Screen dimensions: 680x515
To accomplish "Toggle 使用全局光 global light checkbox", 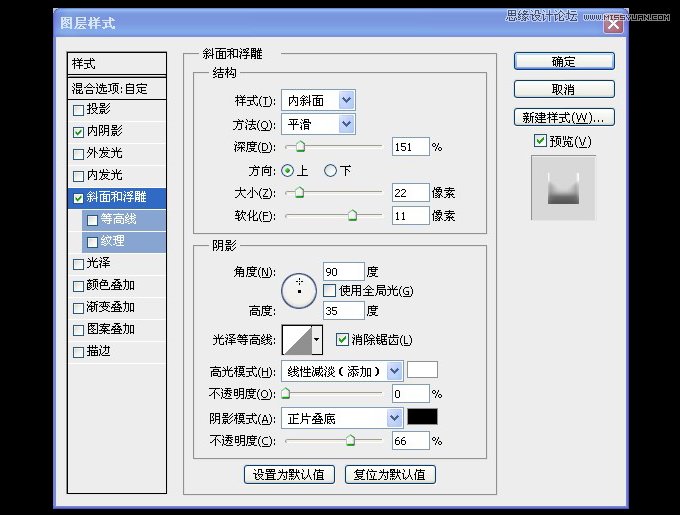I will coord(330,290).
